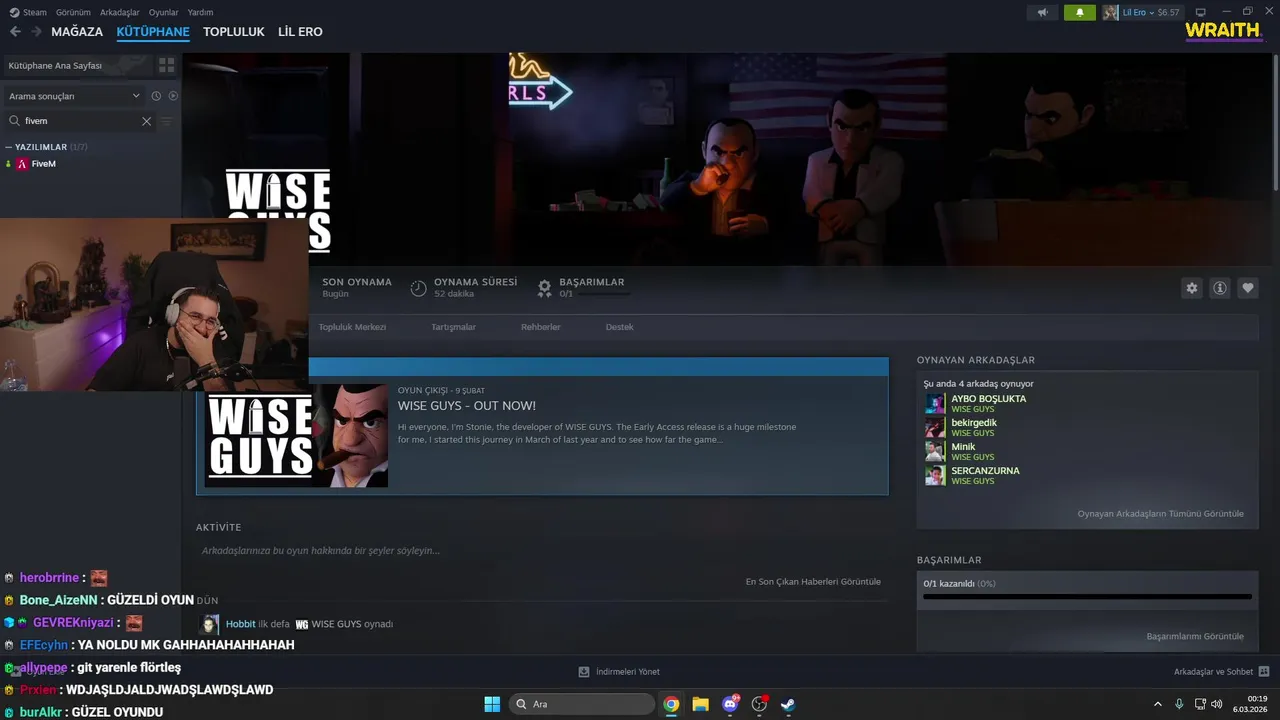Open the green notifications bell
This screenshot has width=1280, height=720.
(1080, 12)
